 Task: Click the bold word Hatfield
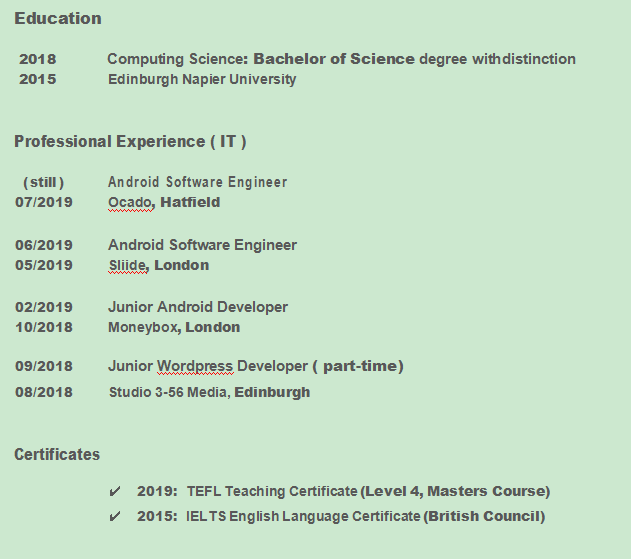(x=190, y=203)
